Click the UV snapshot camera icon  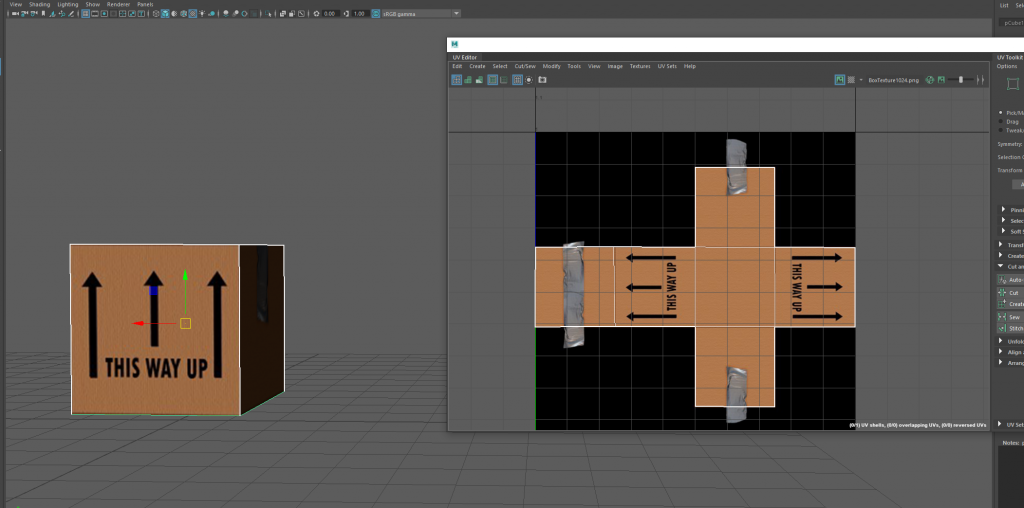[x=543, y=79]
